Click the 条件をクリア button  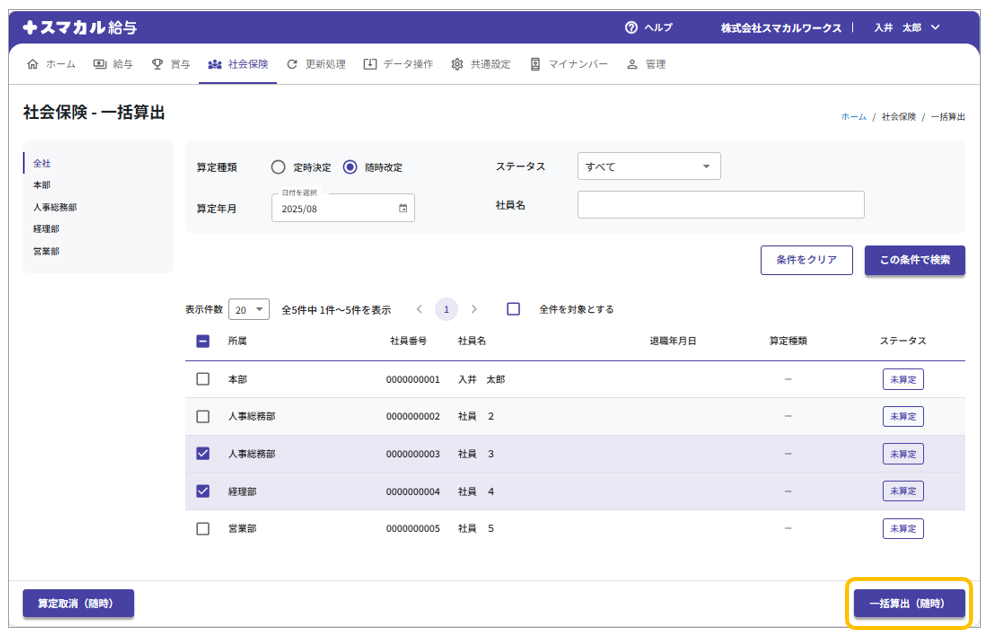point(806,260)
